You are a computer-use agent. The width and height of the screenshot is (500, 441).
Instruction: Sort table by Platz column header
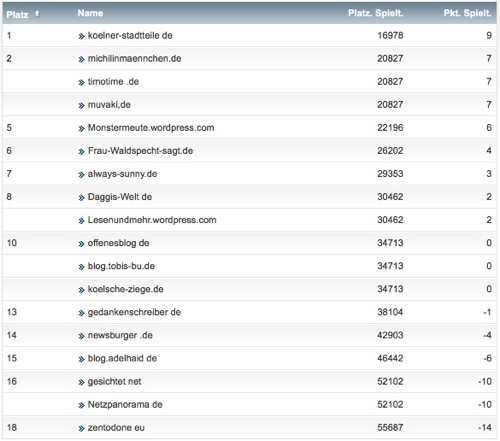click(17, 15)
